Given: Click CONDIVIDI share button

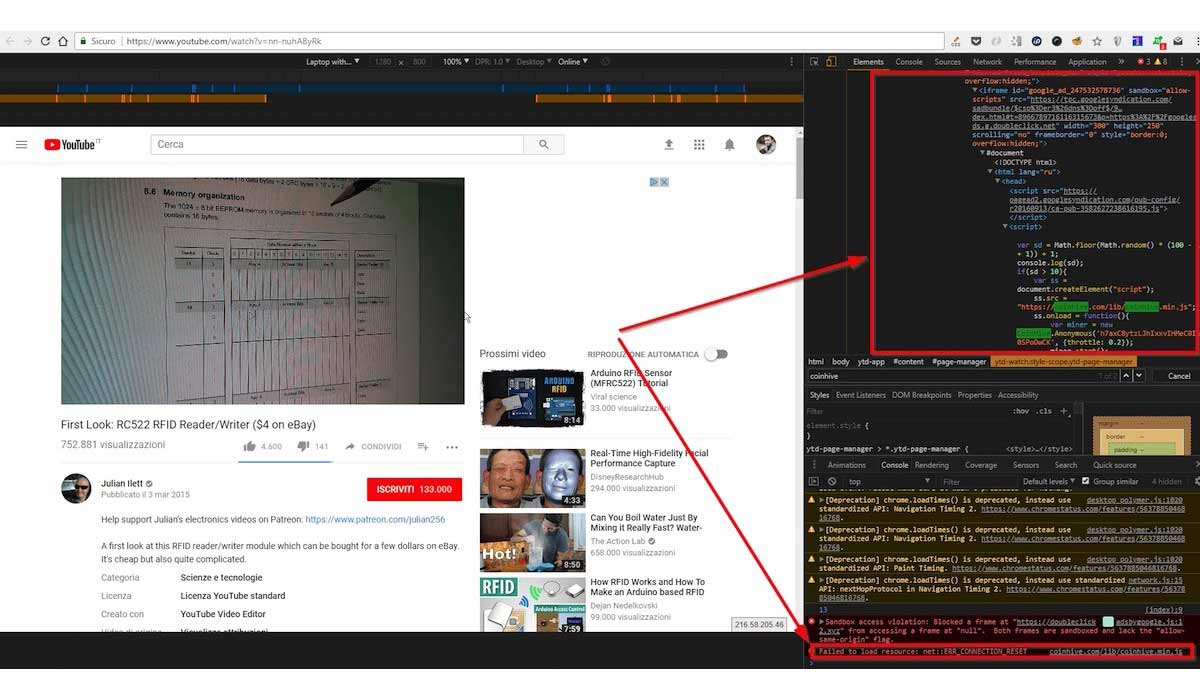Looking at the screenshot, I should pyautogui.click(x=373, y=447).
